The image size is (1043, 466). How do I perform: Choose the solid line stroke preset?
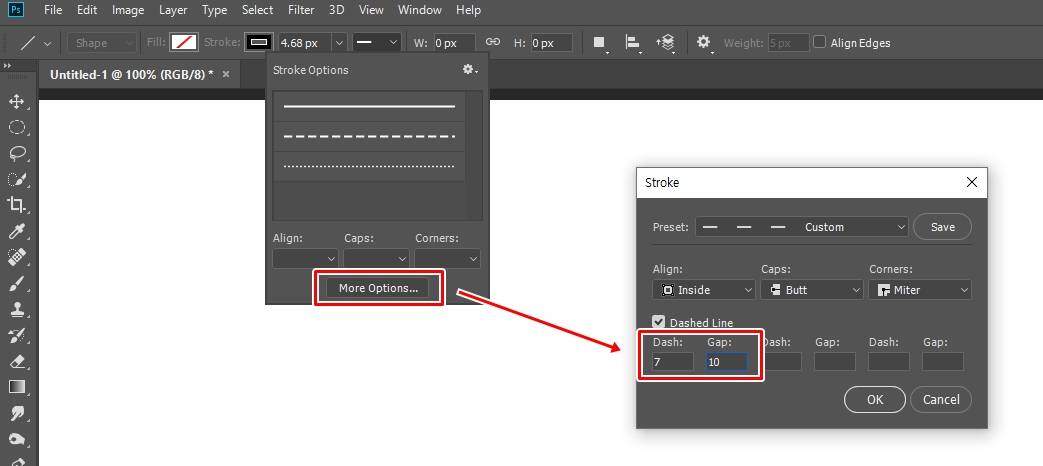[369, 106]
